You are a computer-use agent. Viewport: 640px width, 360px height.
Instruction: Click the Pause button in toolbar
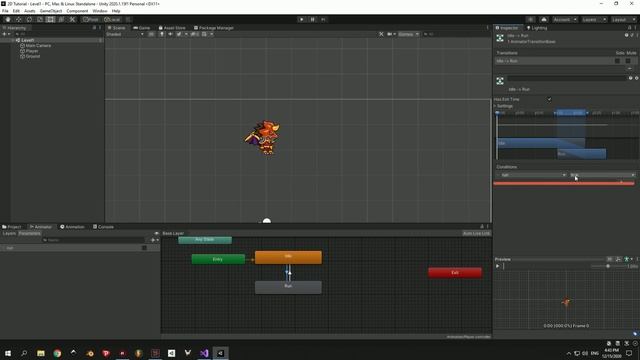(313, 20)
